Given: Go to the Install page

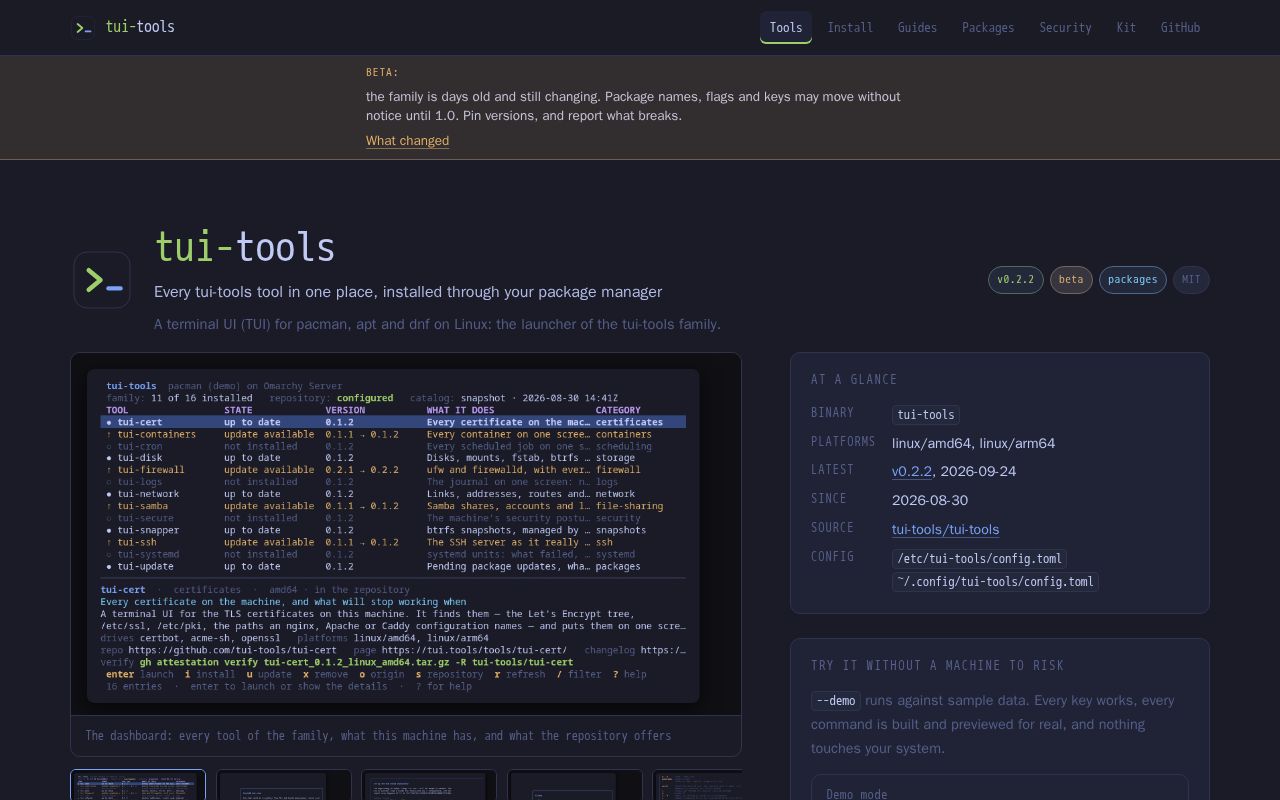Looking at the screenshot, I should pyautogui.click(x=850, y=28).
